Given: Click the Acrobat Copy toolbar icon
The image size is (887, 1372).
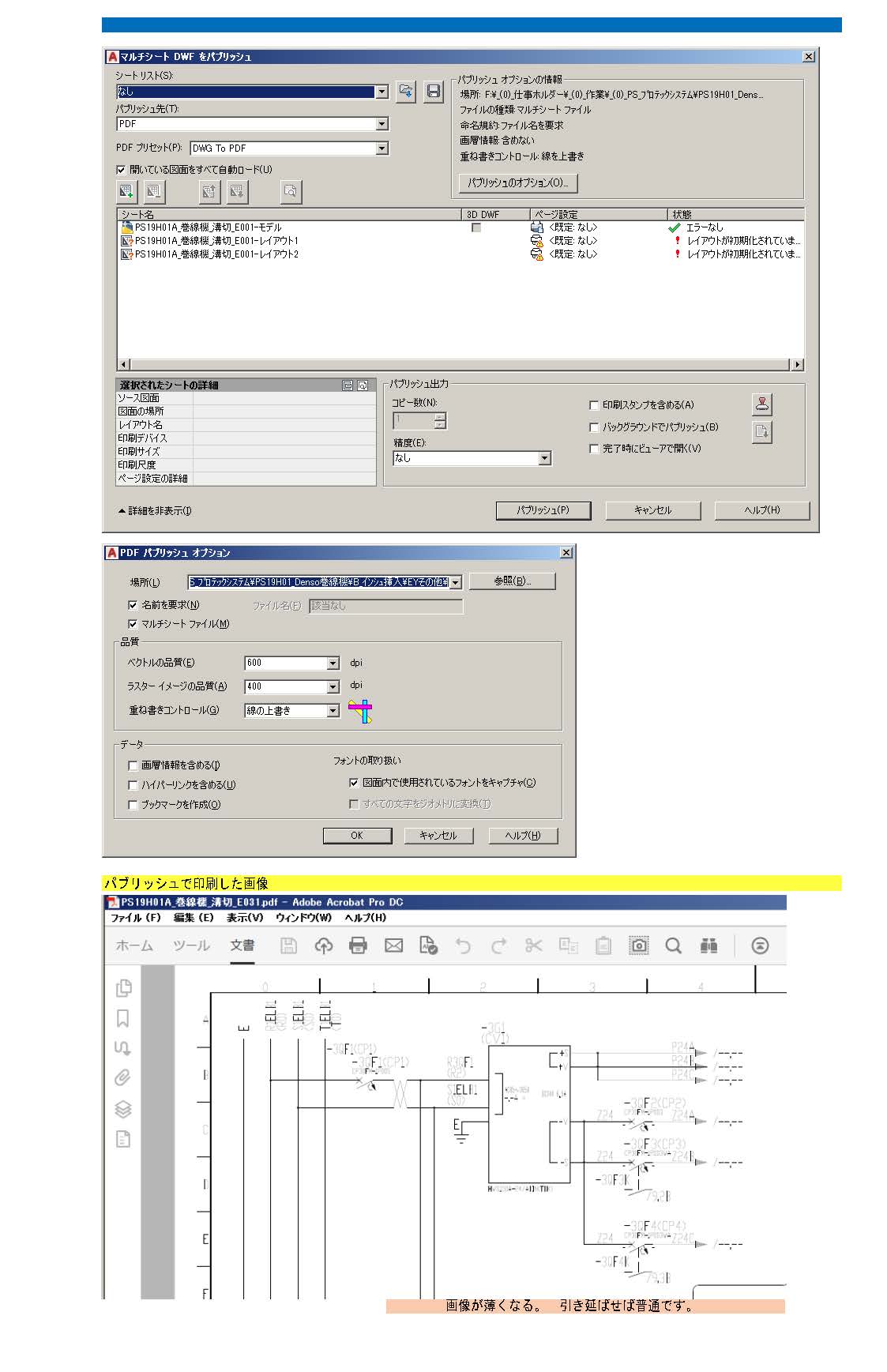Looking at the screenshot, I should [569, 945].
